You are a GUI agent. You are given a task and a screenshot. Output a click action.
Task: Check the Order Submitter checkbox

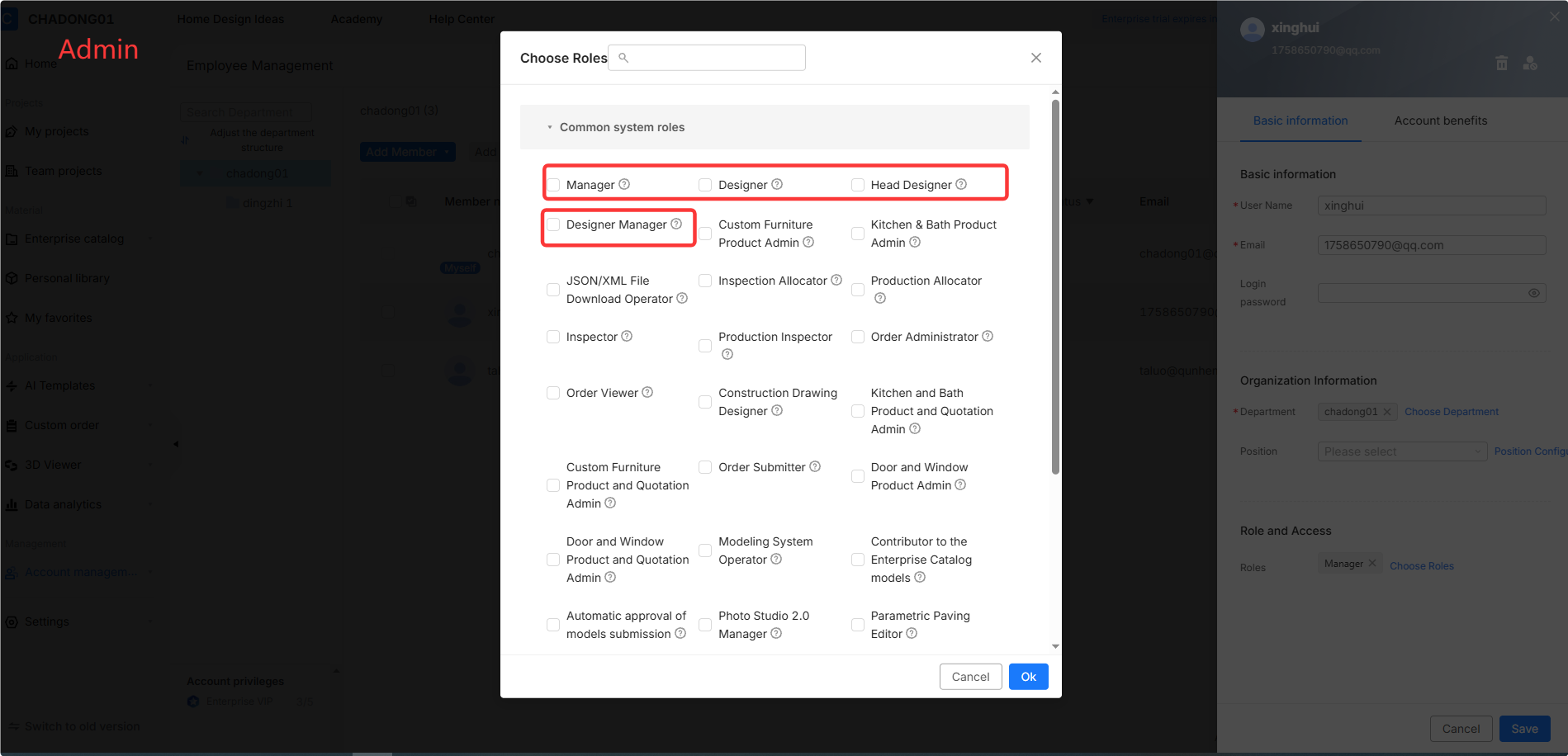click(x=705, y=467)
